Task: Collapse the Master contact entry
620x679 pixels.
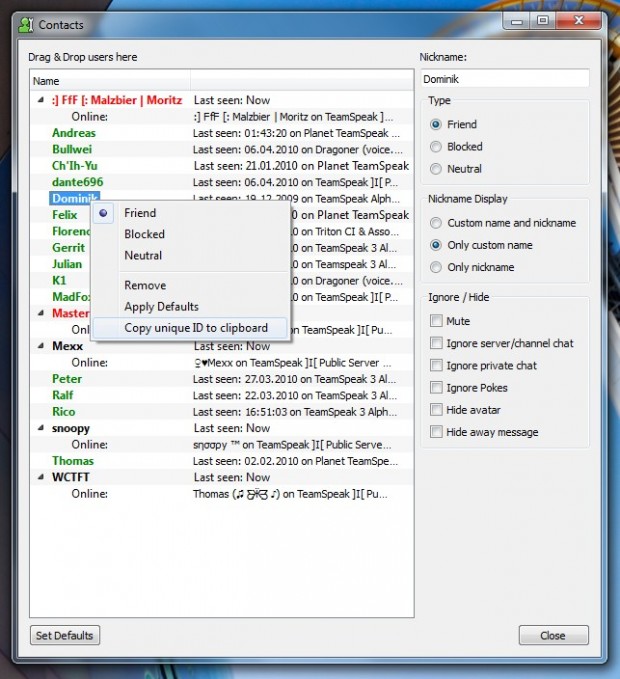Action: coord(41,313)
